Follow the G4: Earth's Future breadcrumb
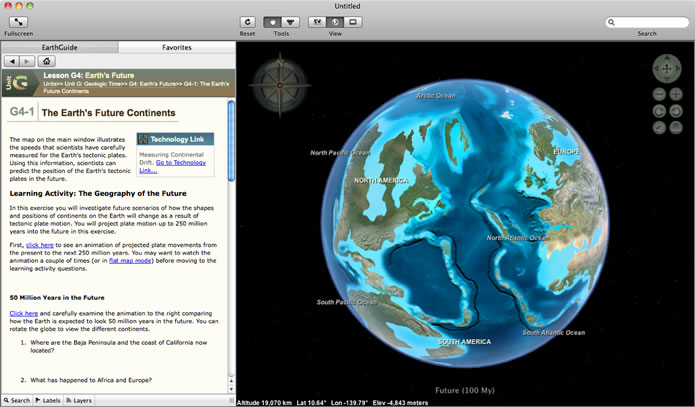 (x=153, y=84)
